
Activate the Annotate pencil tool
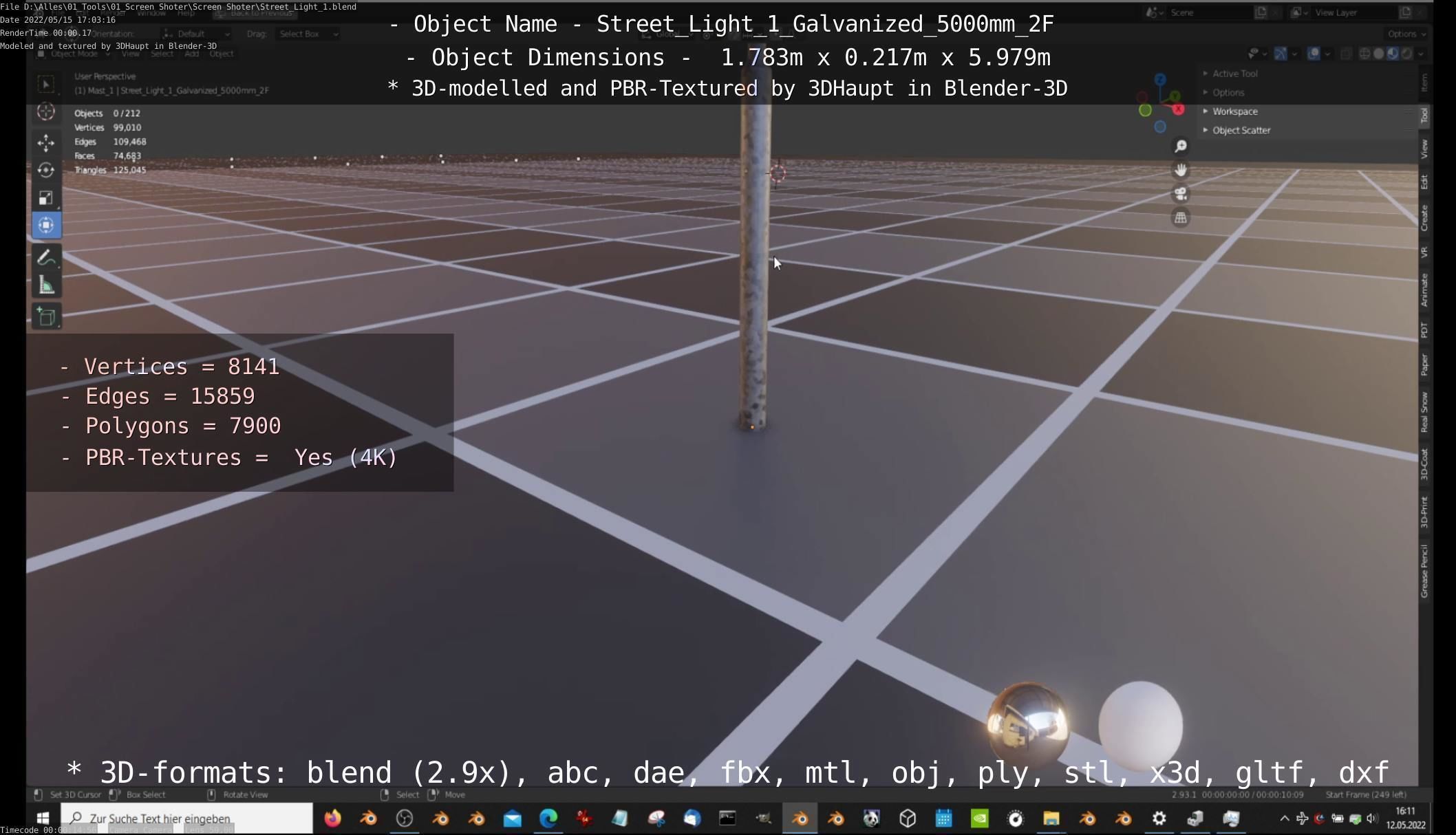[46, 257]
